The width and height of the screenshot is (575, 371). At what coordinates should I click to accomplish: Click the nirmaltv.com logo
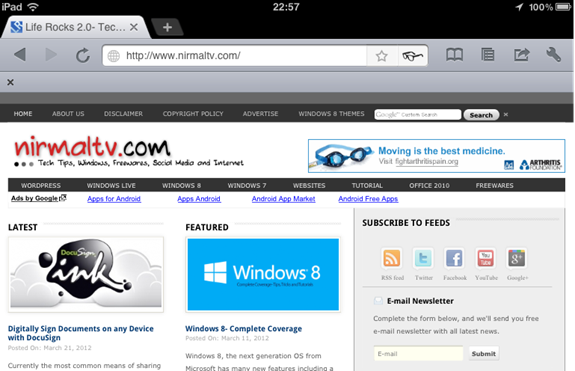(92, 148)
